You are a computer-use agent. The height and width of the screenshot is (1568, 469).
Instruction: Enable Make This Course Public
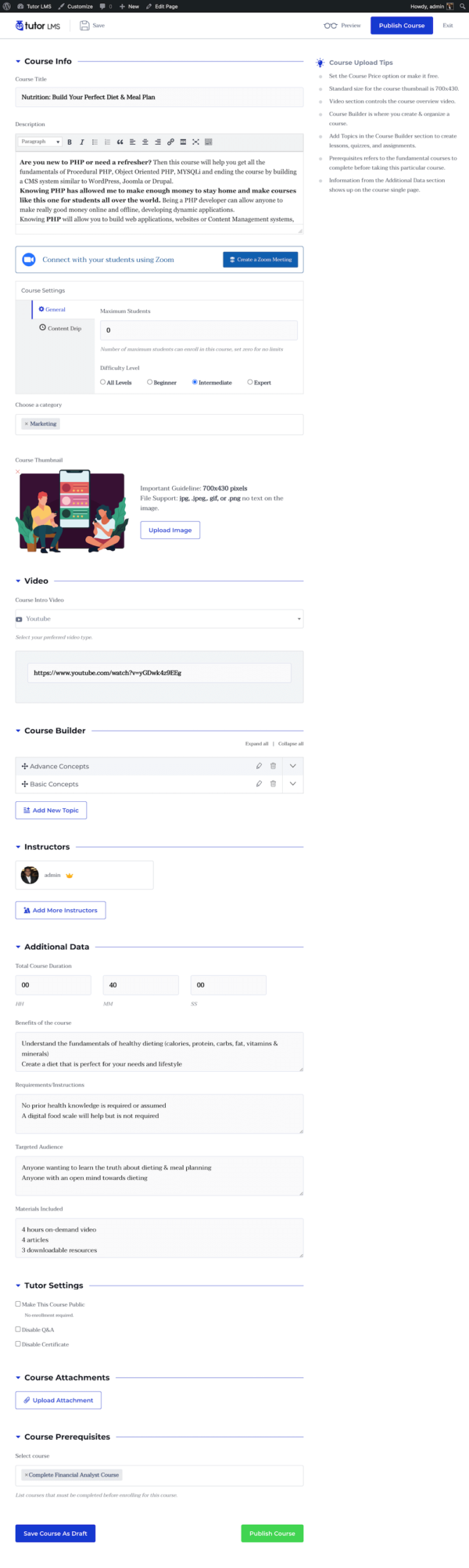click(x=18, y=1304)
